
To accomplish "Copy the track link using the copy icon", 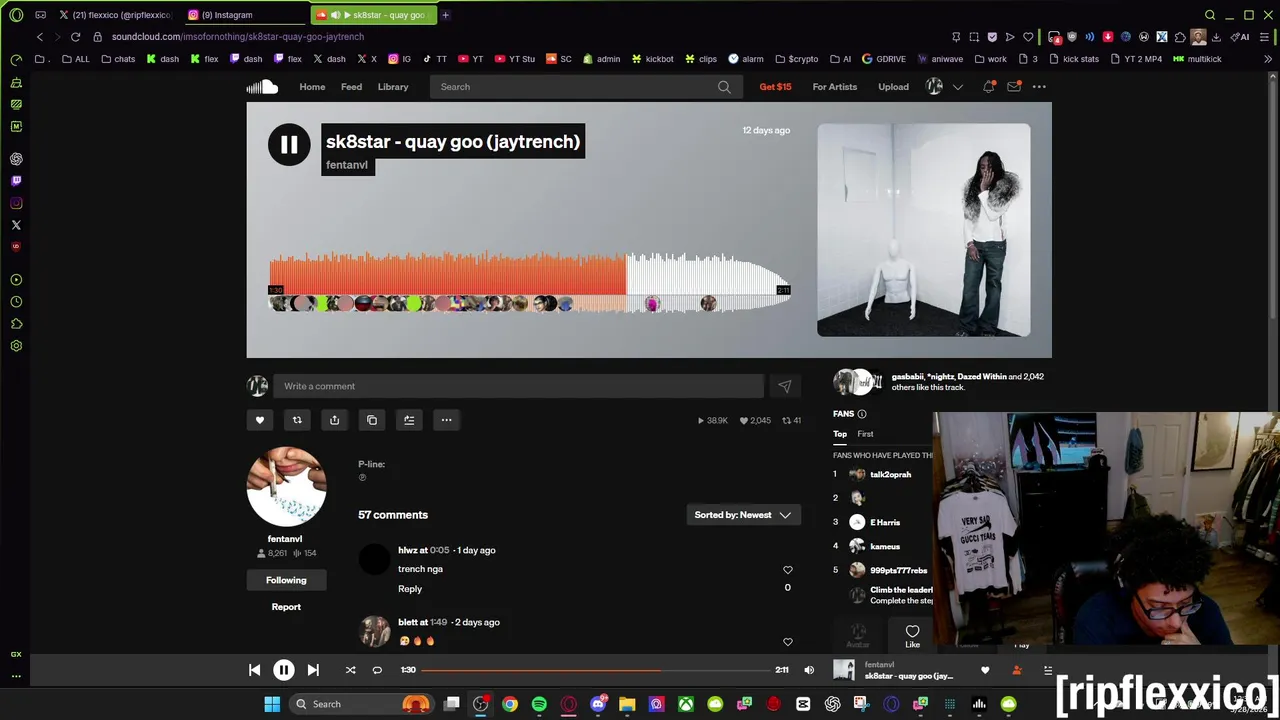I will 372,420.
